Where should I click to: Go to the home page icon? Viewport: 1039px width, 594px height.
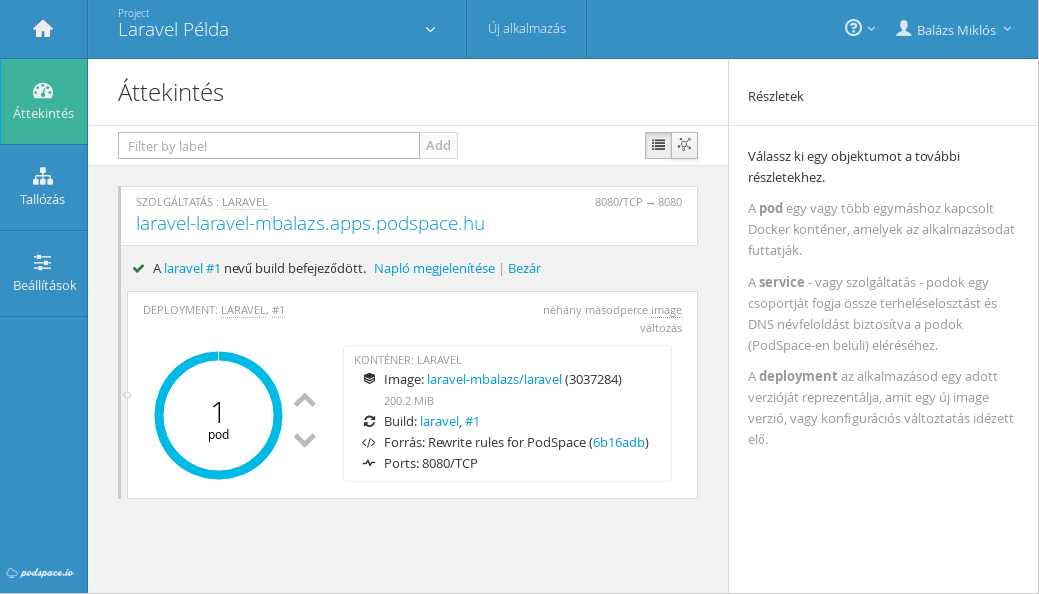pos(43,29)
